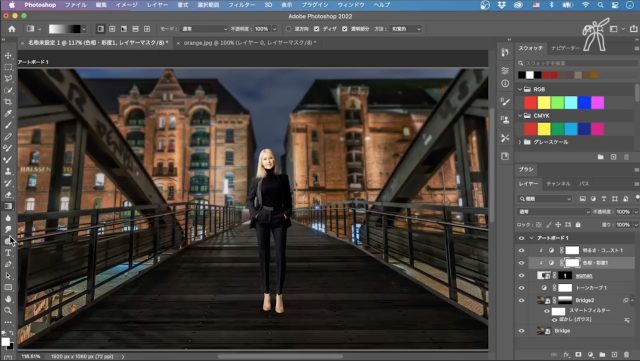
Task: Select the Hand tool
Action: point(8,299)
